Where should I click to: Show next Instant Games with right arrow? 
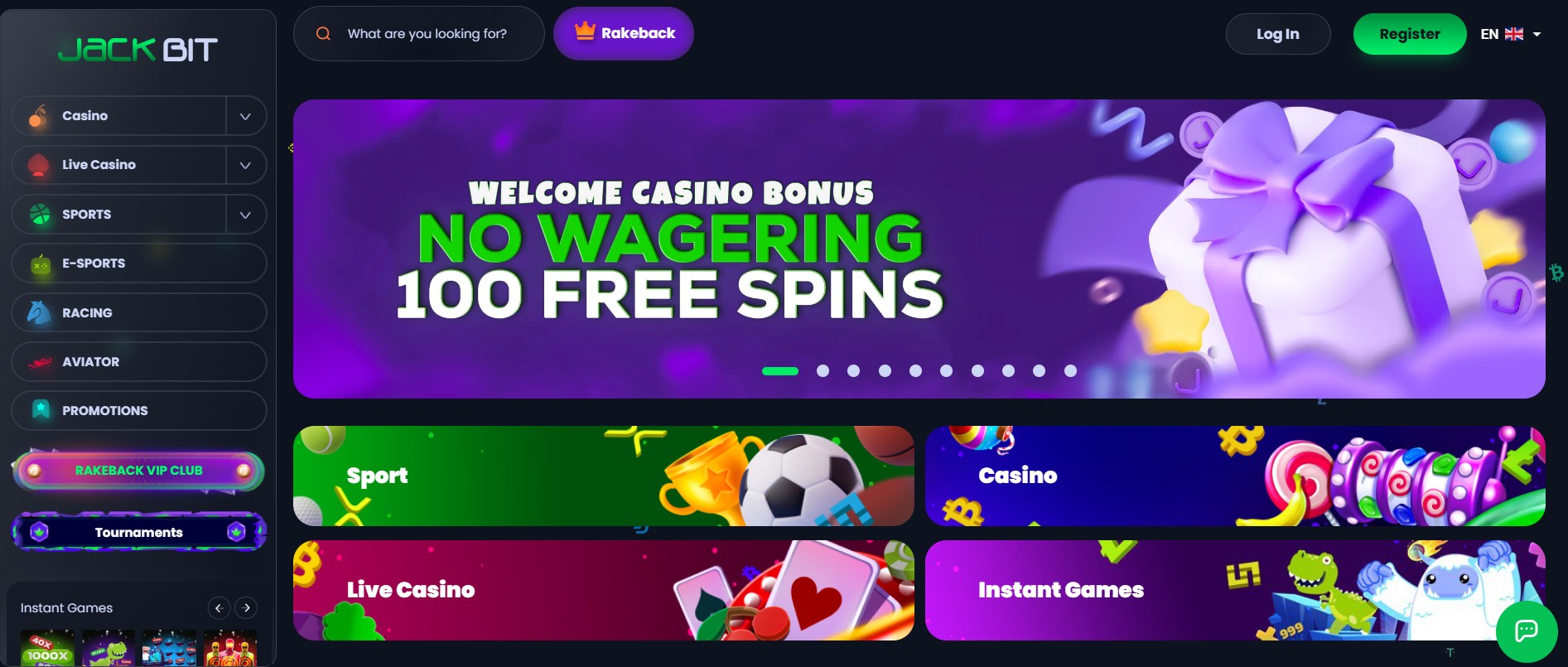(246, 608)
